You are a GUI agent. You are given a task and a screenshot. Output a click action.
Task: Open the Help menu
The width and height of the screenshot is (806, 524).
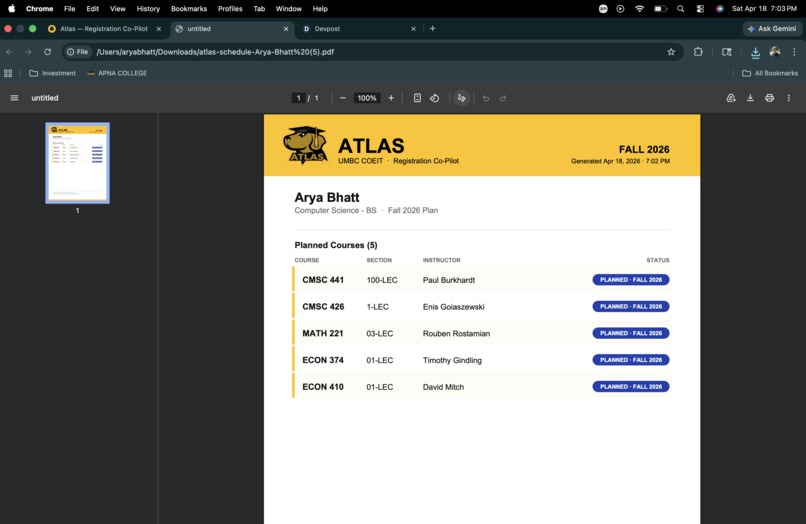320,9
